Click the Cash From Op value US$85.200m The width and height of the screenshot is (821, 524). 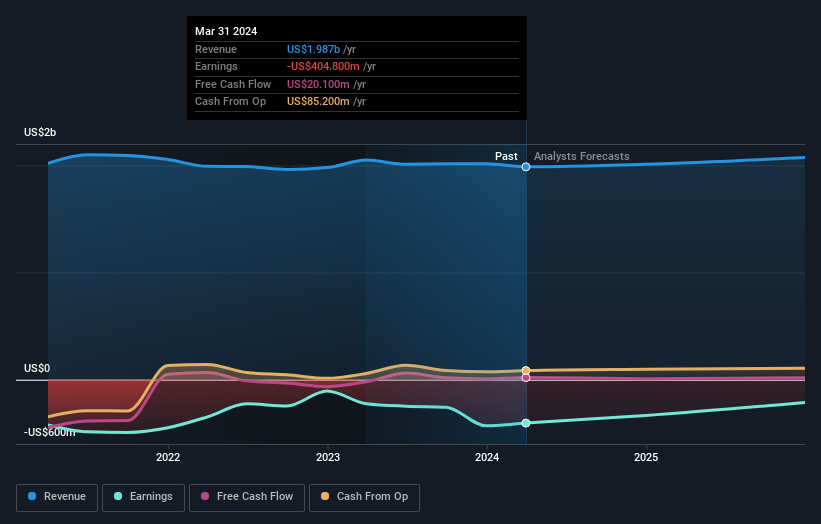coord(318,102)
